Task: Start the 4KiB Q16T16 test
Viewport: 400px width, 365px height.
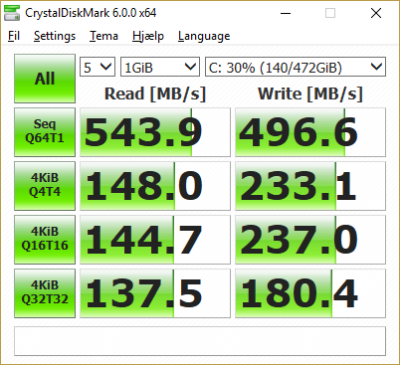Action: (x=45, y=239)
